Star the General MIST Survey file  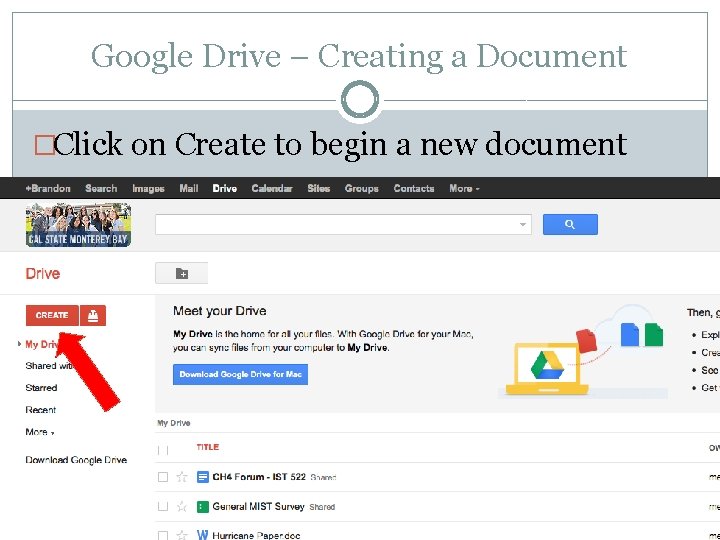[182, 506]
